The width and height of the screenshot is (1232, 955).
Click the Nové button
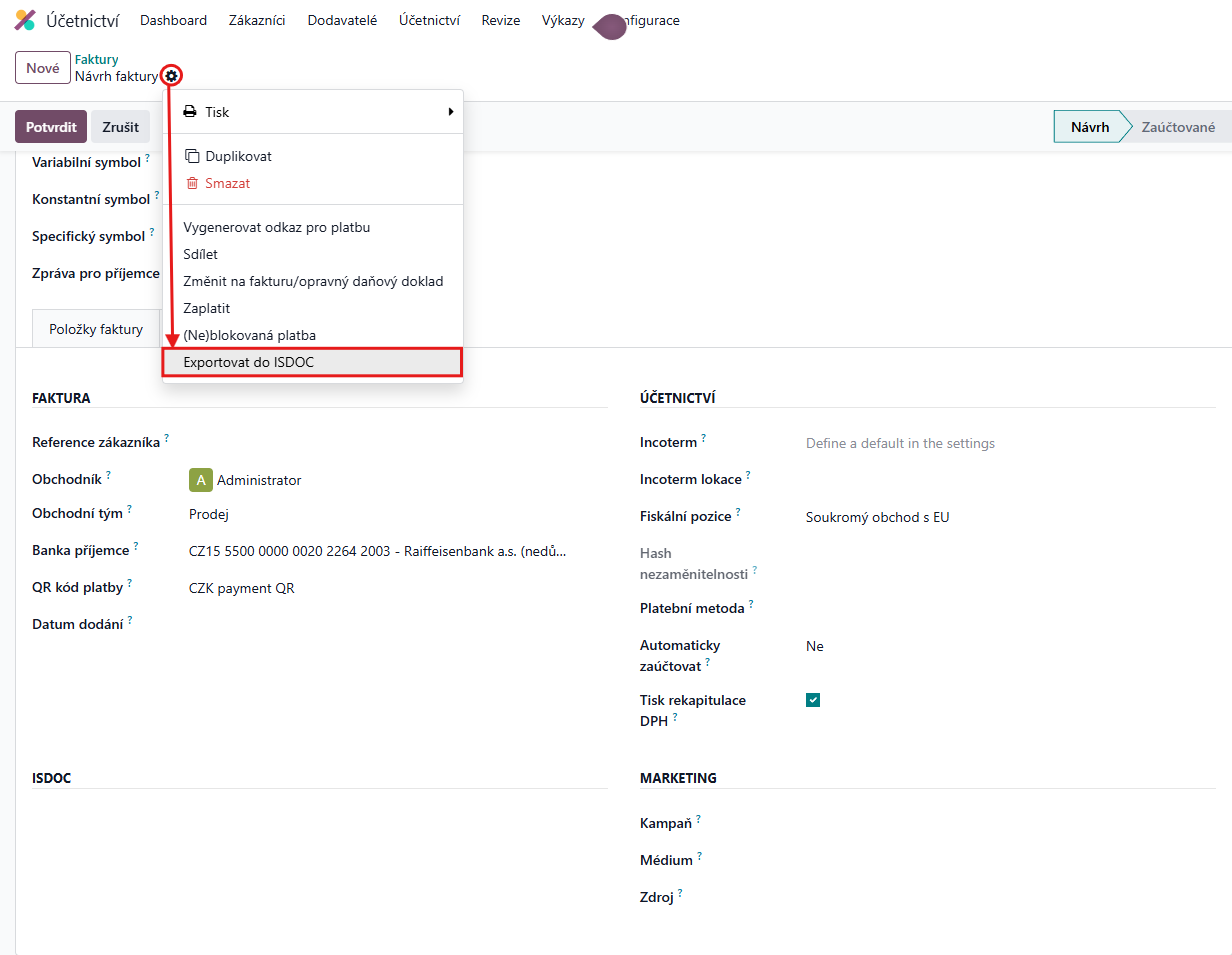pos(43,68)
